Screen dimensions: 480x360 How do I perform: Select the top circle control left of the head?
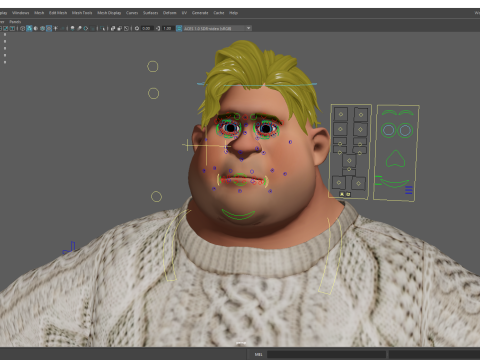pyautogui.click(x=153, y=66)
